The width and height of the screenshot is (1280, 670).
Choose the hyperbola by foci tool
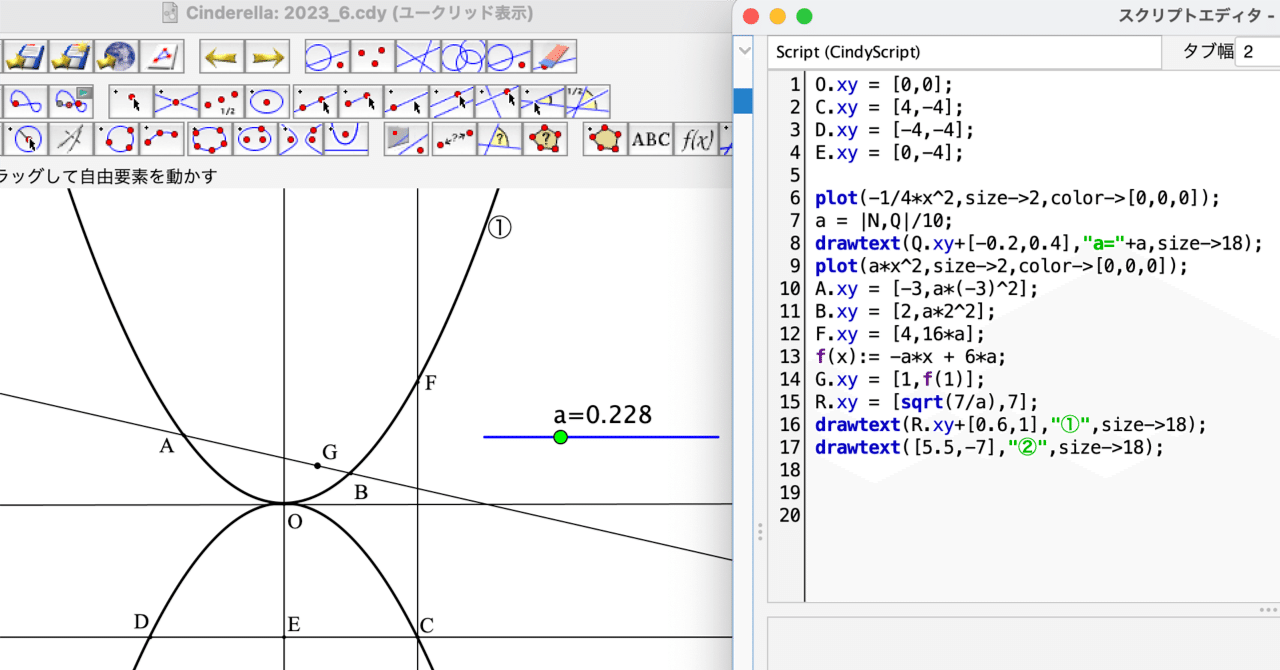[x=301, y=138]
